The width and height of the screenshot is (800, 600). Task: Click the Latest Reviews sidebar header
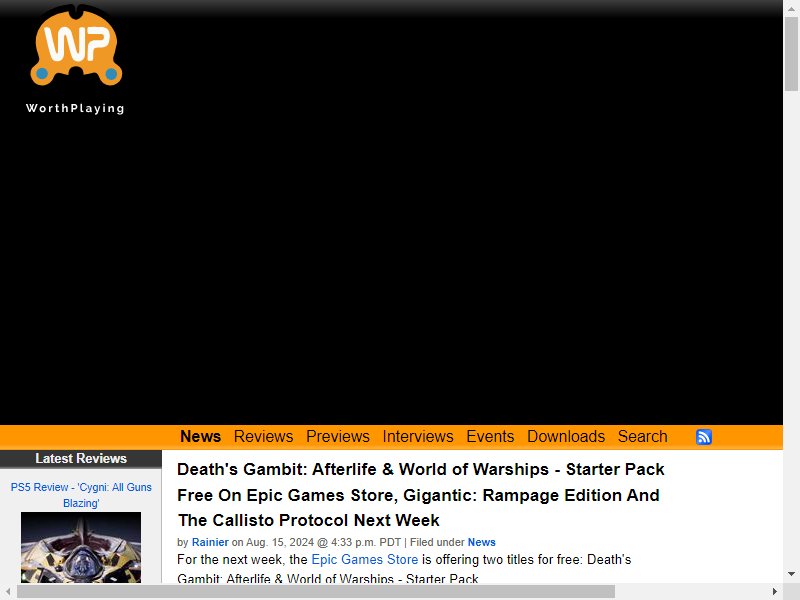[x=81, y=459]
